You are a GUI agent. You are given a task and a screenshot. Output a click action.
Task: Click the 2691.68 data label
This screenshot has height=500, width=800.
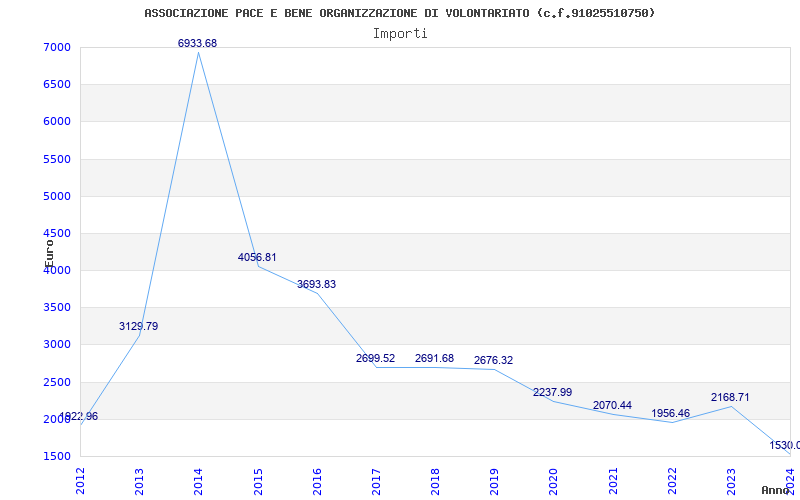(x=434, y=358)
